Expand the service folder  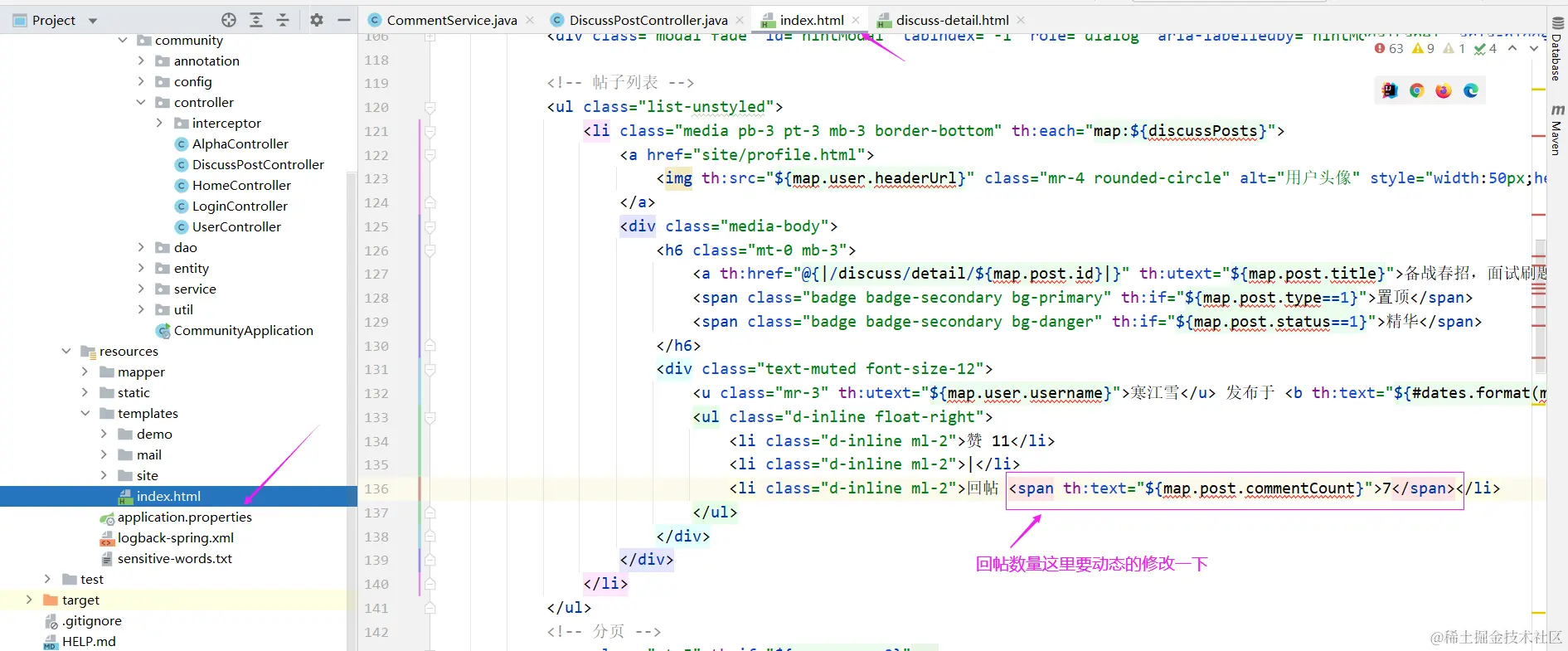click(141, 289)
